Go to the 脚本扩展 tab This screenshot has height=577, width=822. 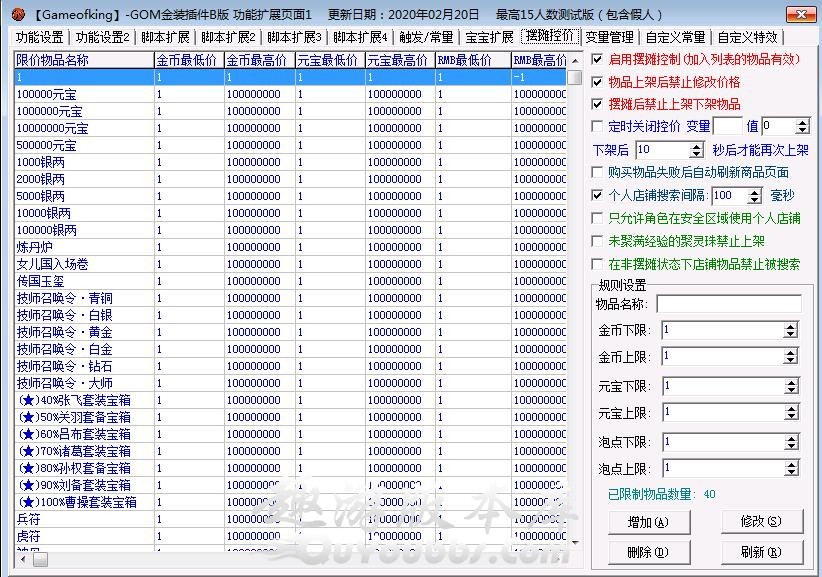[x=165, y=37]
